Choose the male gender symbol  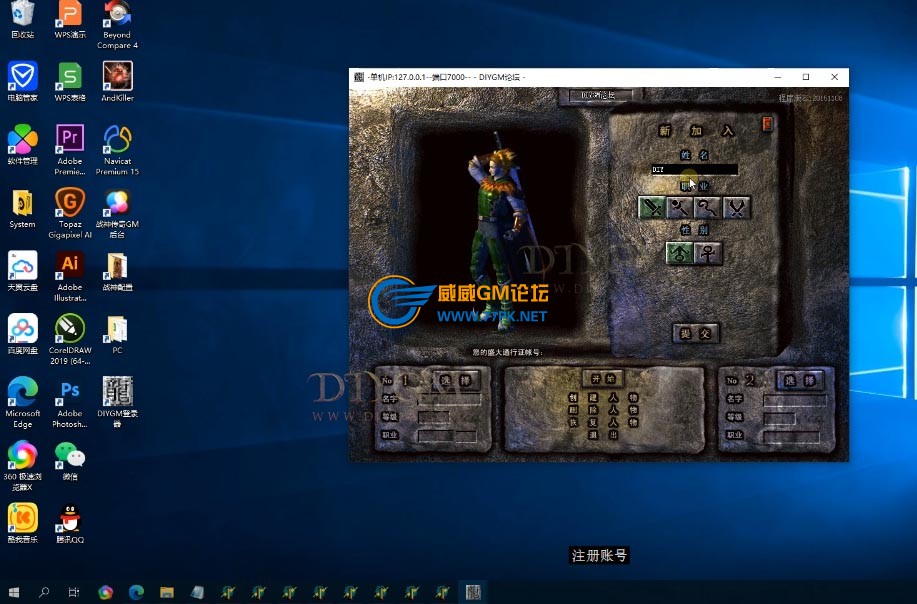click(680, 254)
